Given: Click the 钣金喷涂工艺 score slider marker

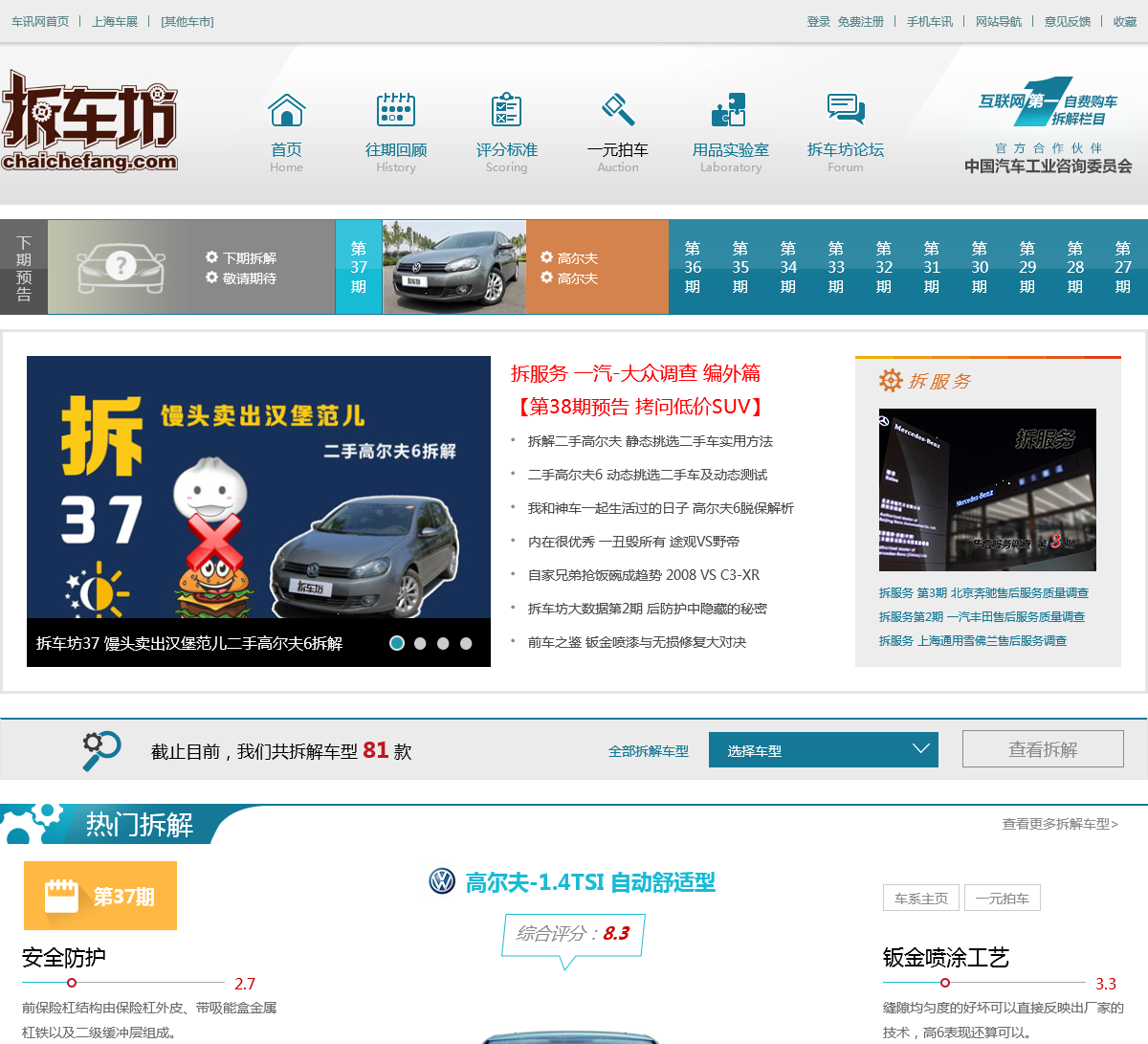Looking at the screenshot, I should pos(945,983).
